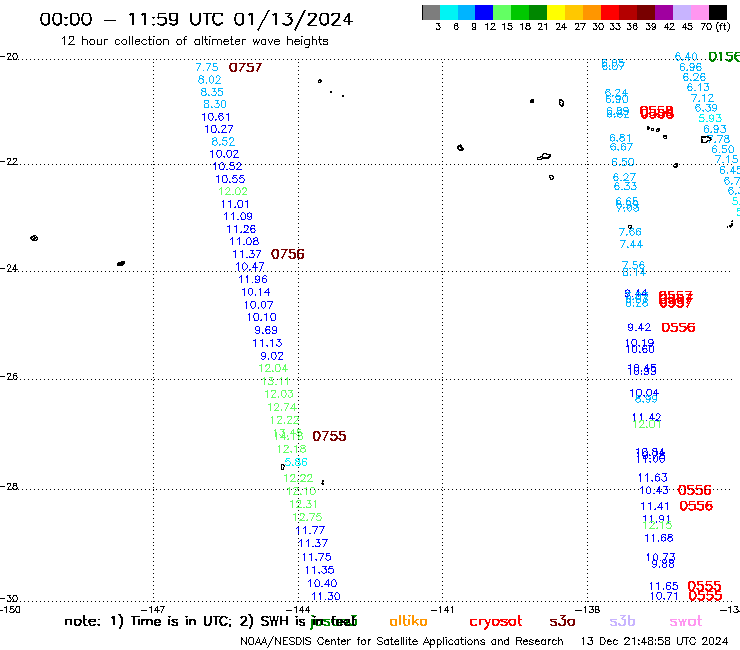Screen dimensions: 740x650
Task: Click the wave height value '7.75'
Action: pyautogui.click(x=207, y=68)
